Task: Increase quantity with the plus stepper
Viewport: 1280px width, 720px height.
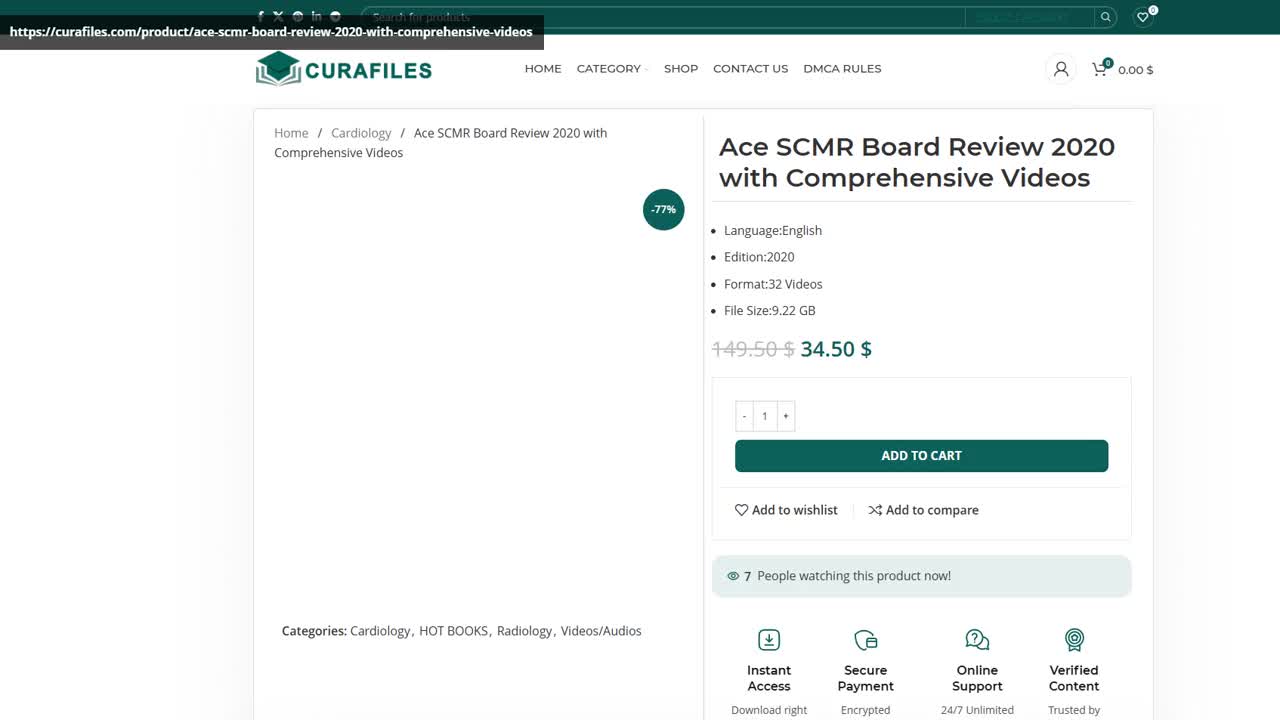Action: (786, 416)
